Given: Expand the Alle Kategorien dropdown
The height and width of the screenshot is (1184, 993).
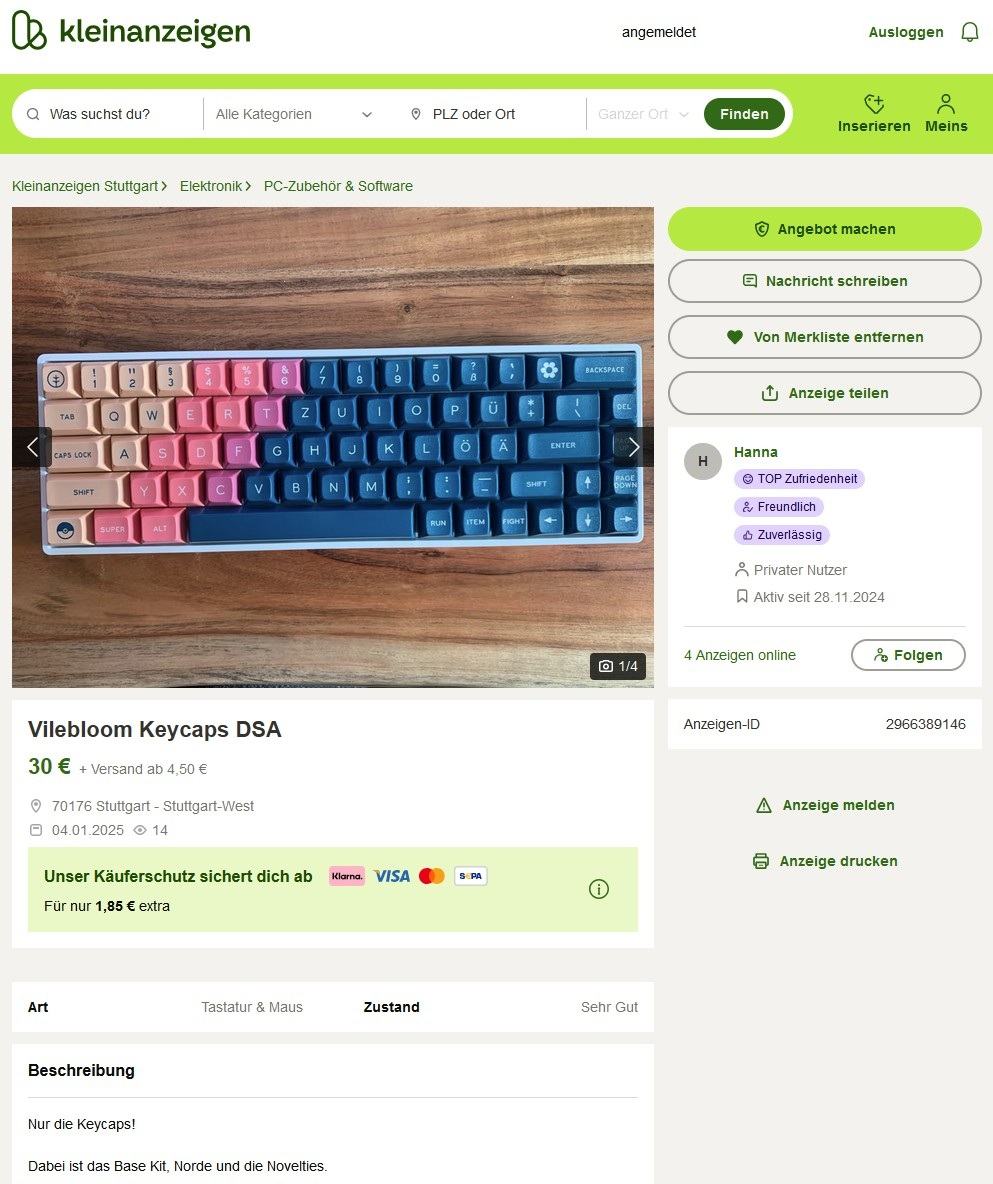Looking at the screenshot, I should 293,114.
